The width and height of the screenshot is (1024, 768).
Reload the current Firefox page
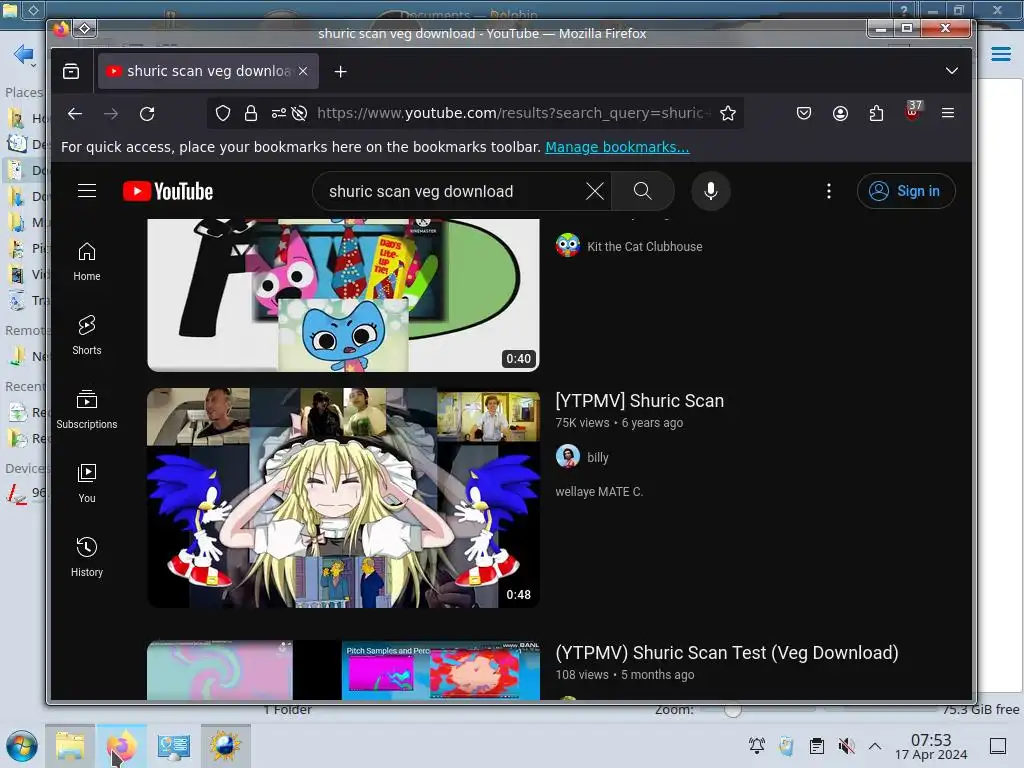147,114
